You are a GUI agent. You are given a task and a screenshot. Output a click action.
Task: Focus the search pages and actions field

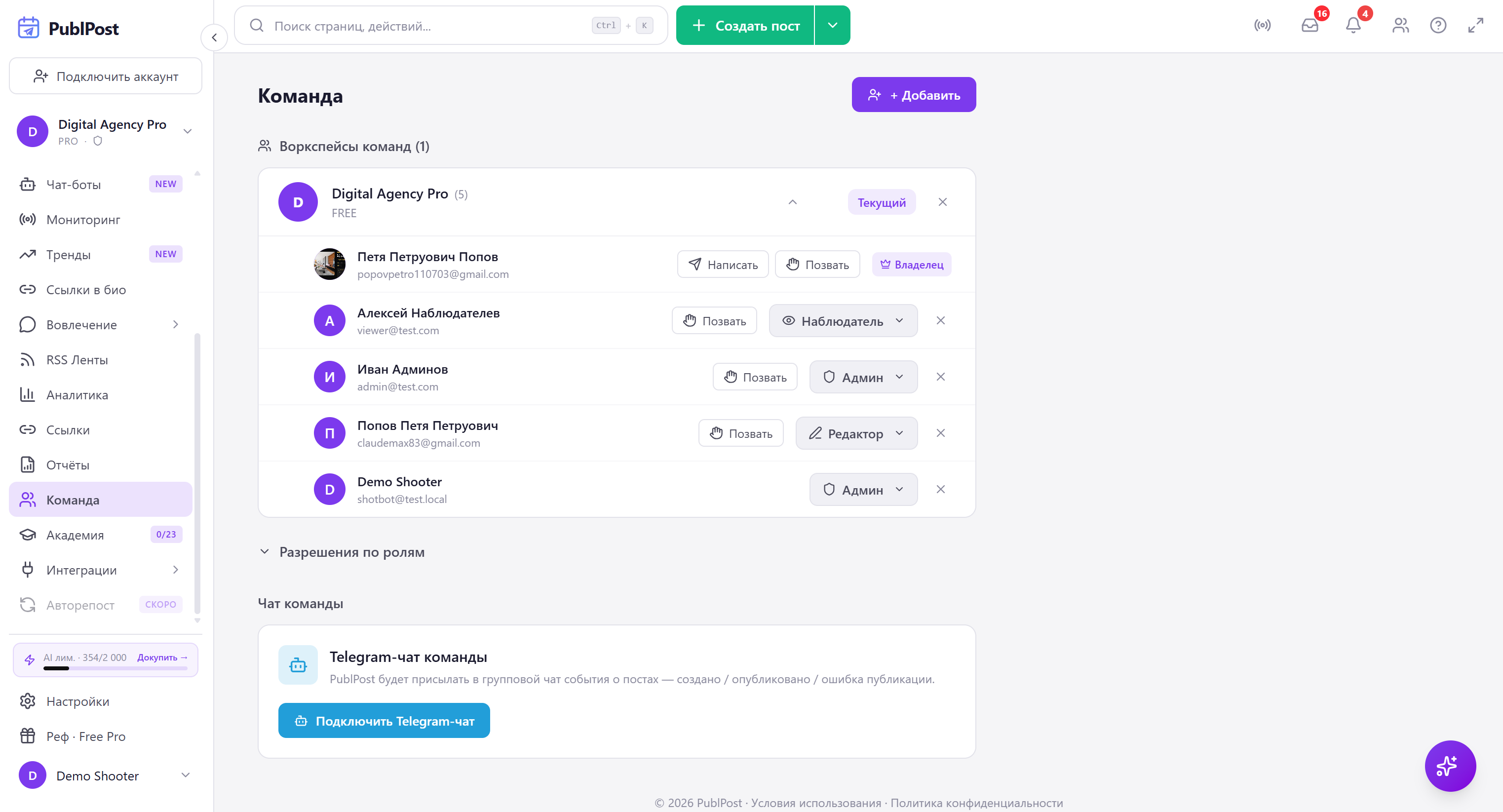451,25
